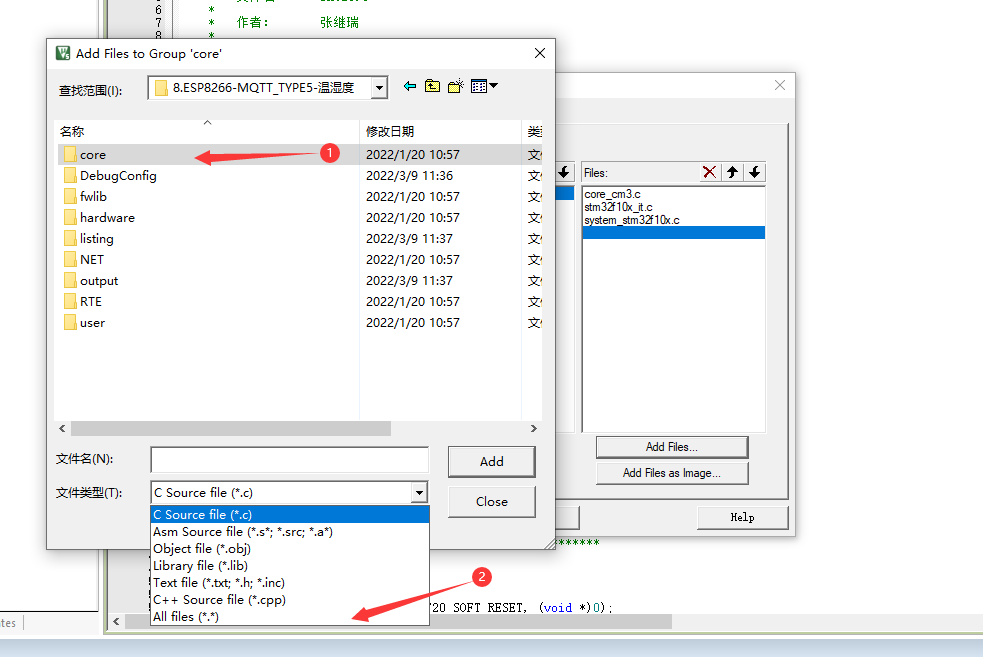Open the NET folder
983x657 pixels.
coord(92,260)
